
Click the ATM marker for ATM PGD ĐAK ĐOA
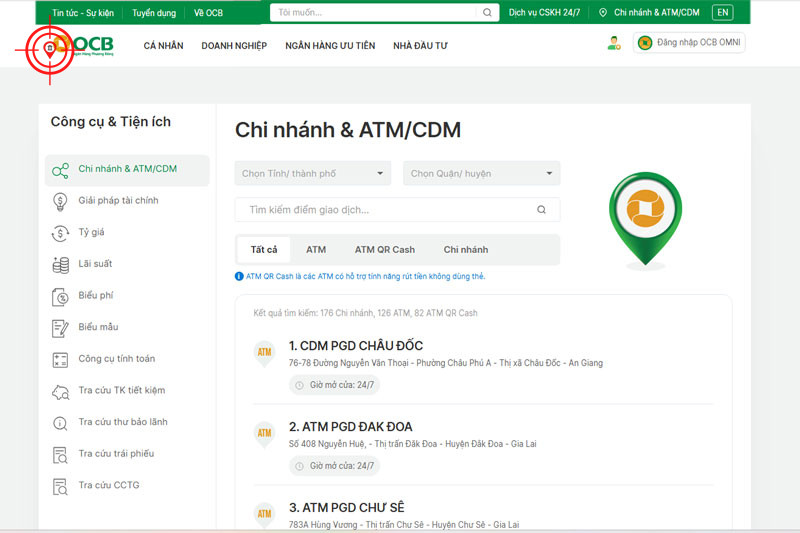click(264, 434)
